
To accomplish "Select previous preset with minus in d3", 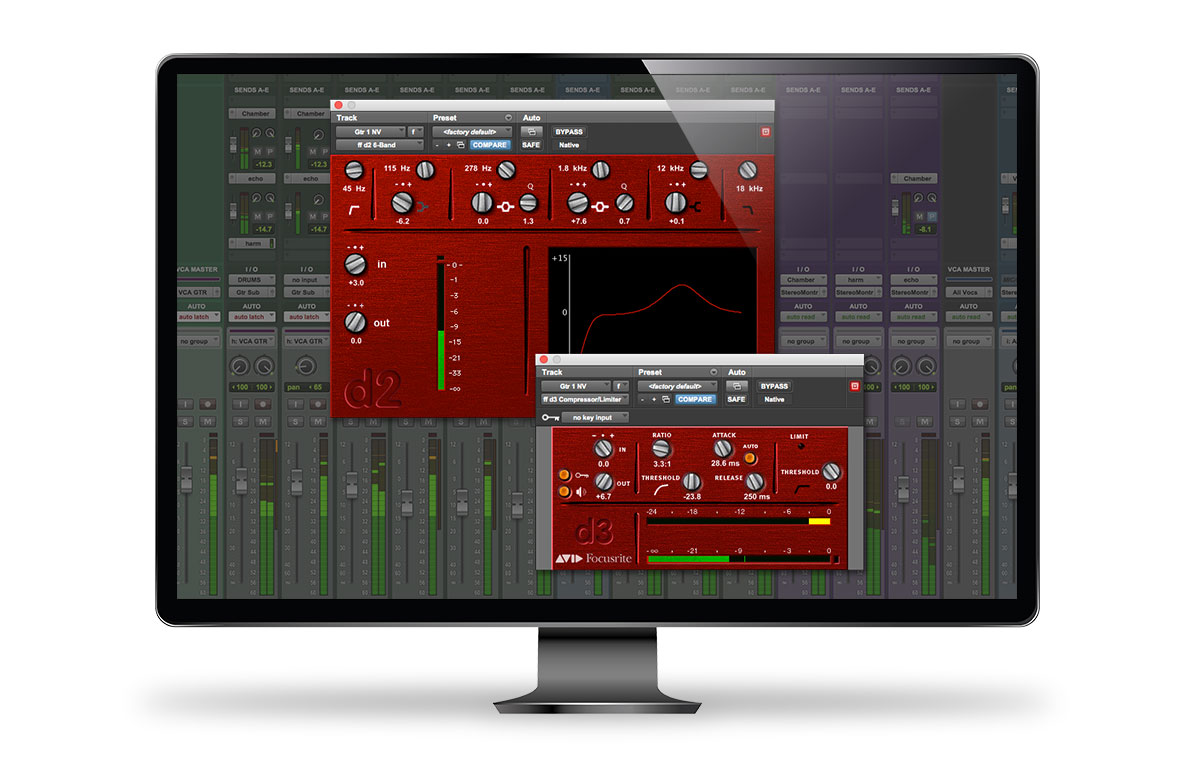I will [642, 400].
